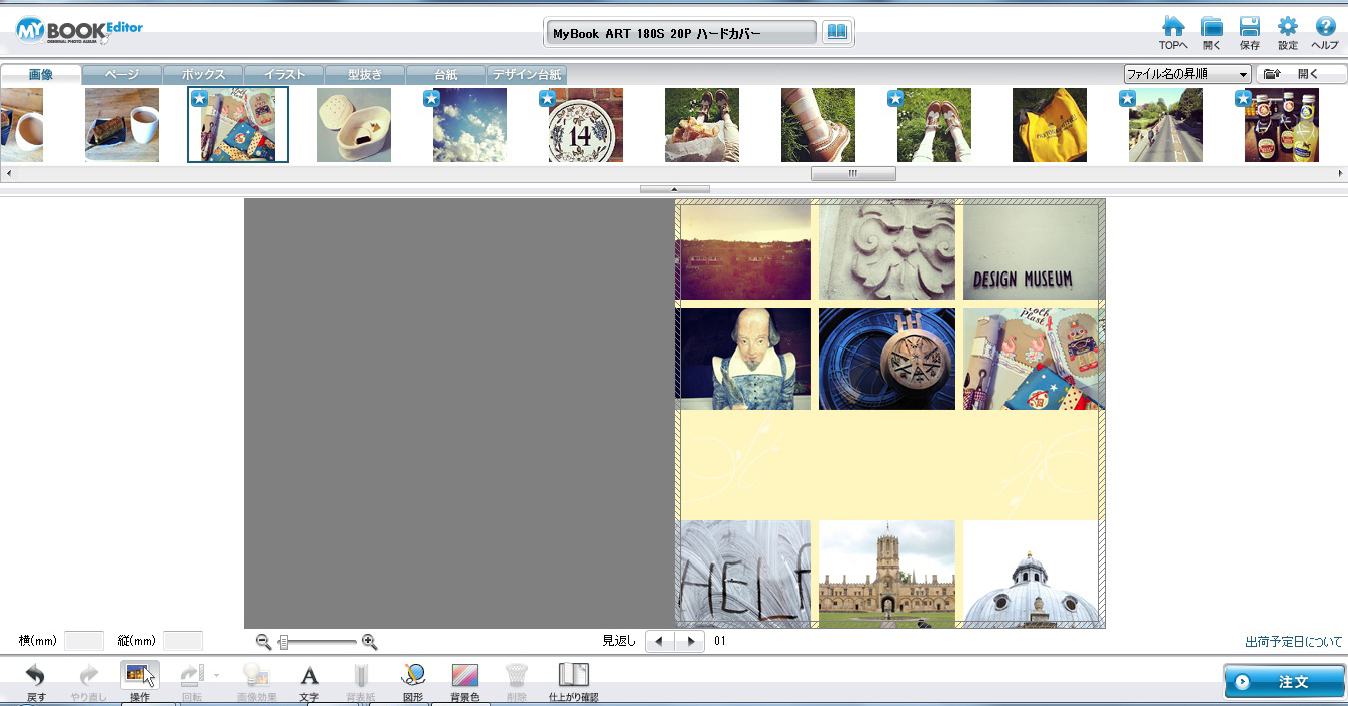Open the 図形 shapes tool
The height and width of the screenshot is (706, 1348).
point(413,676)
